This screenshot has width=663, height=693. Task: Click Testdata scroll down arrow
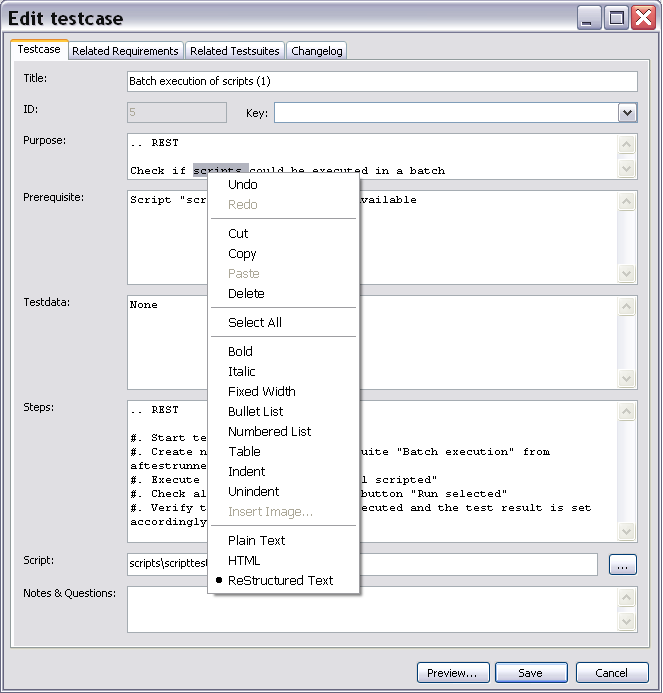click(627, 378)
